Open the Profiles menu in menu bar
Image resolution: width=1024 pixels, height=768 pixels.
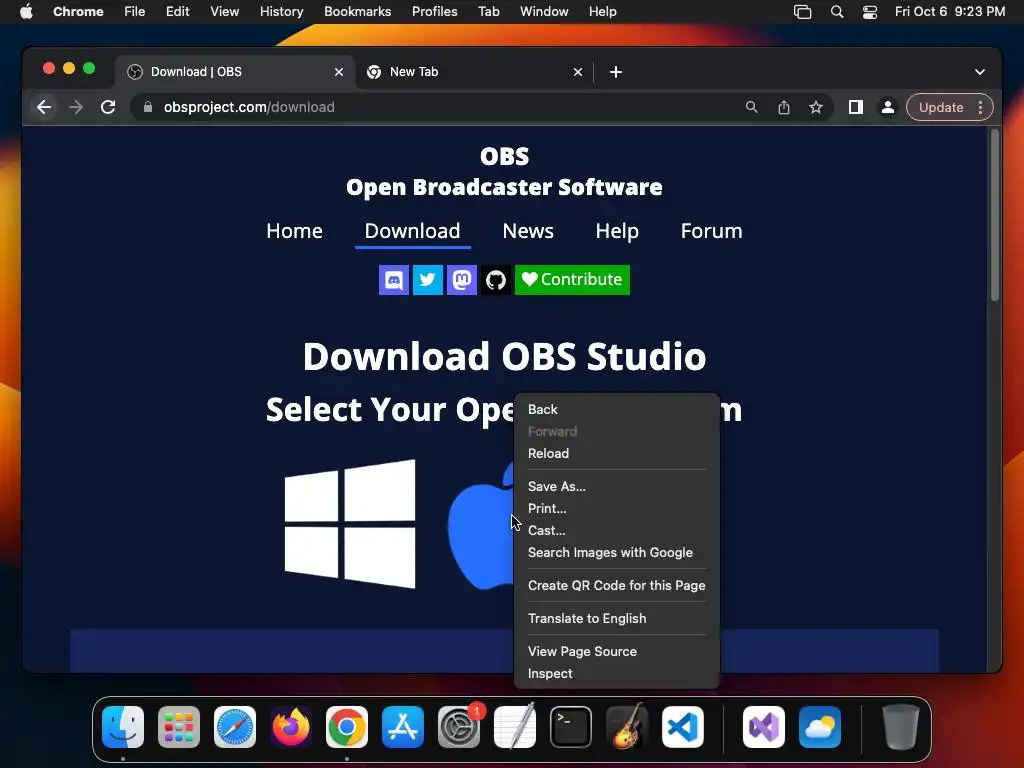[434, 12]
